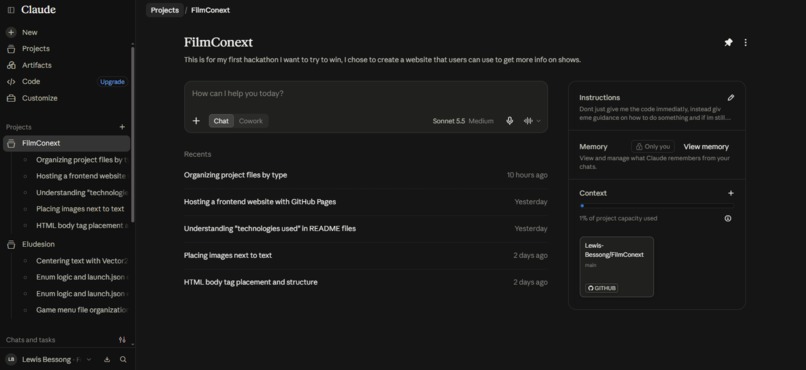This screenshot has height=370, width=806.
Task: Expand the voice mode dropdown chevron
Action: point(539,121)
